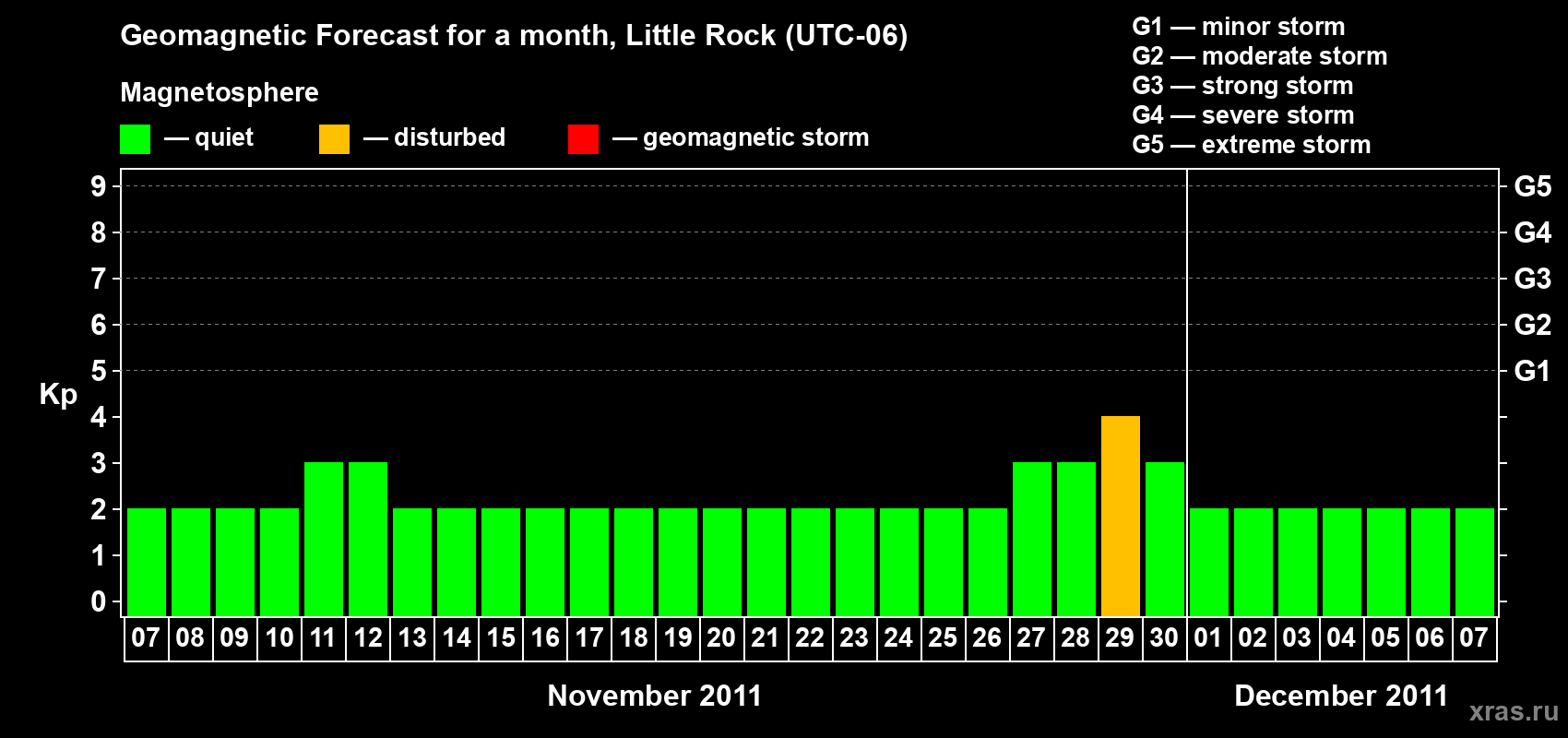1568x738 pixels.
Task: Click the November 2011 month label
Action: click(x=655, y=696)
